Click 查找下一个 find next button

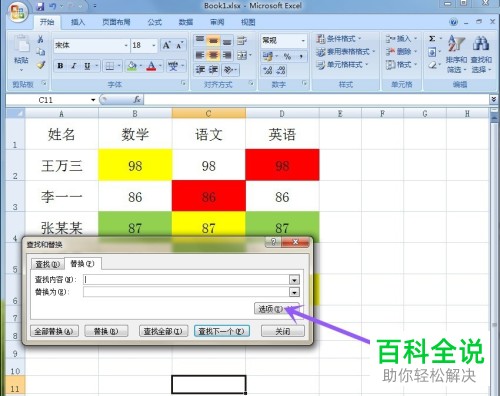(222, 331)
